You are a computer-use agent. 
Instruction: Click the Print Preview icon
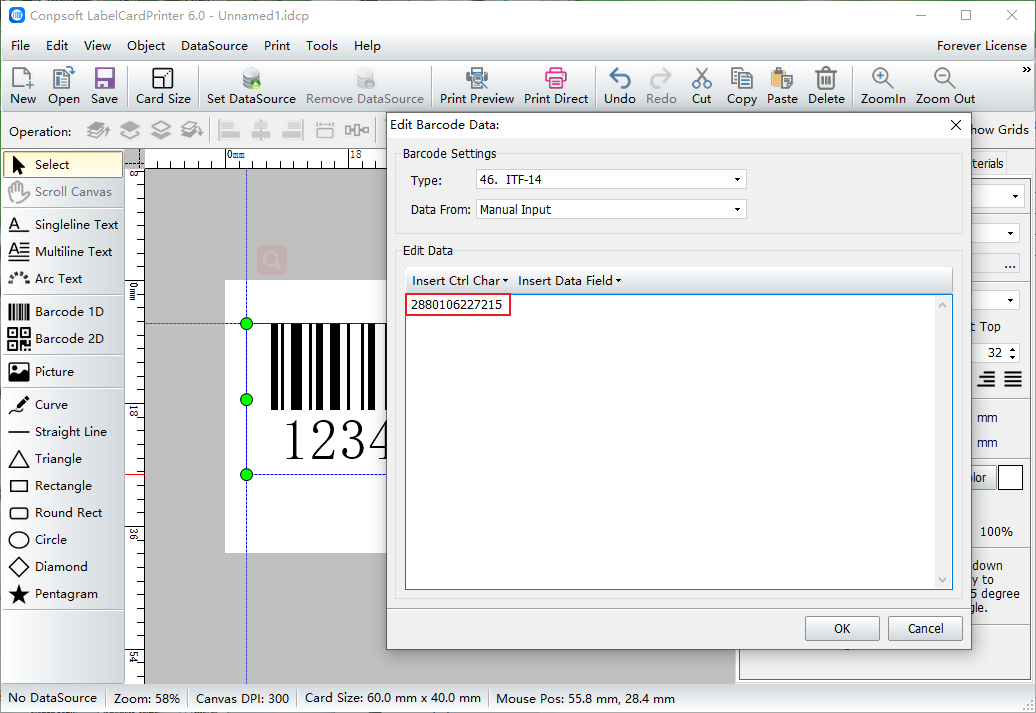point(476,86)
